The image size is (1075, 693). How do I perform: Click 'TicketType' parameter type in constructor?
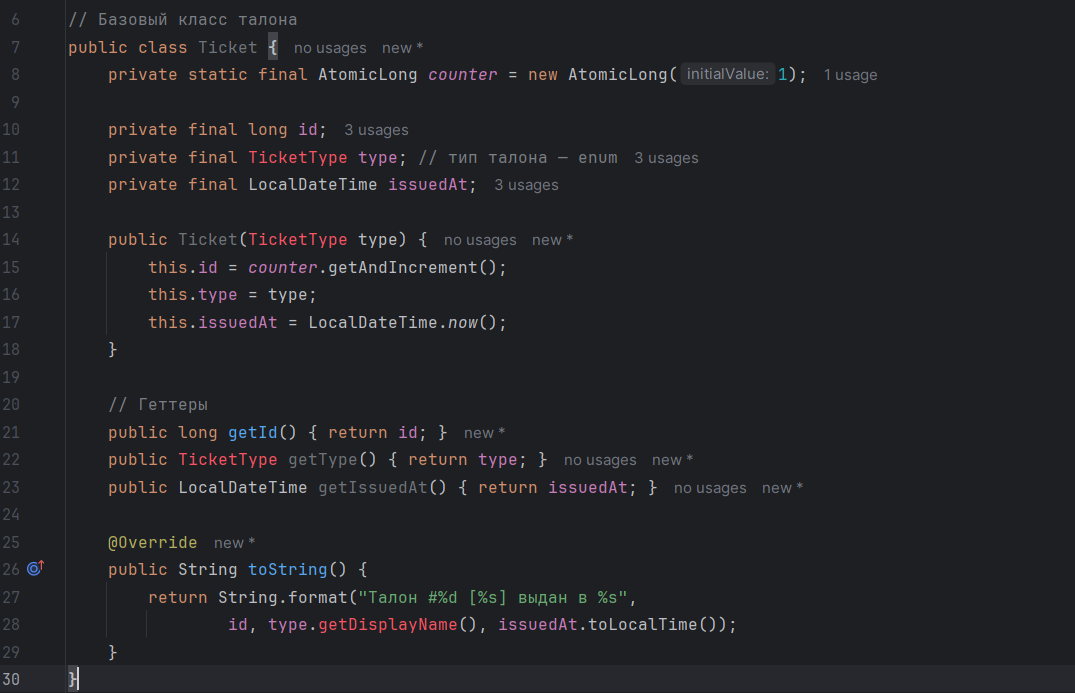point(298,239)
